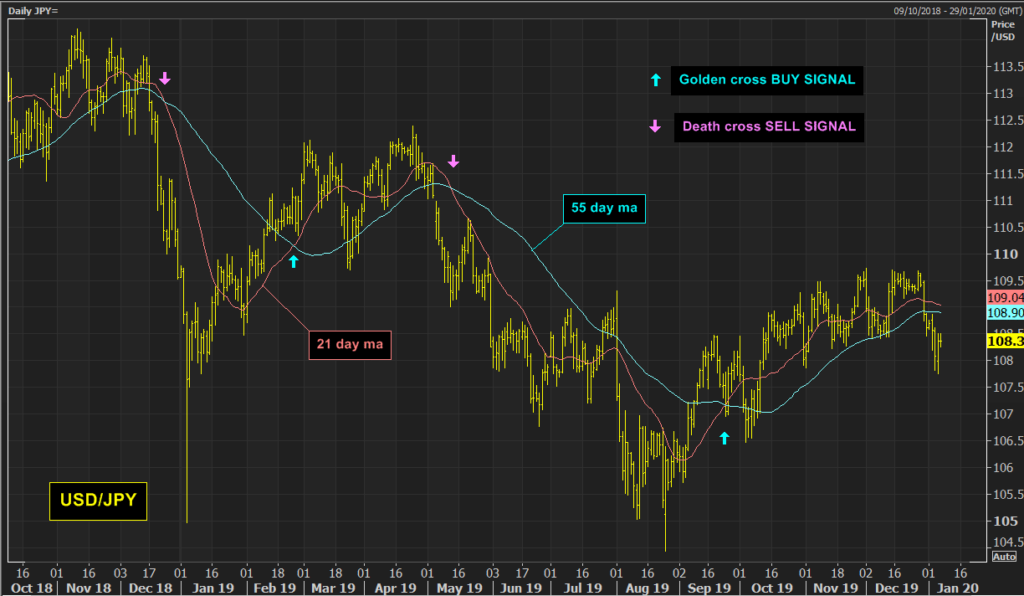Click the cyan 108.90 price tag
Viewport: 1024px width, 596px height.
1004,313
